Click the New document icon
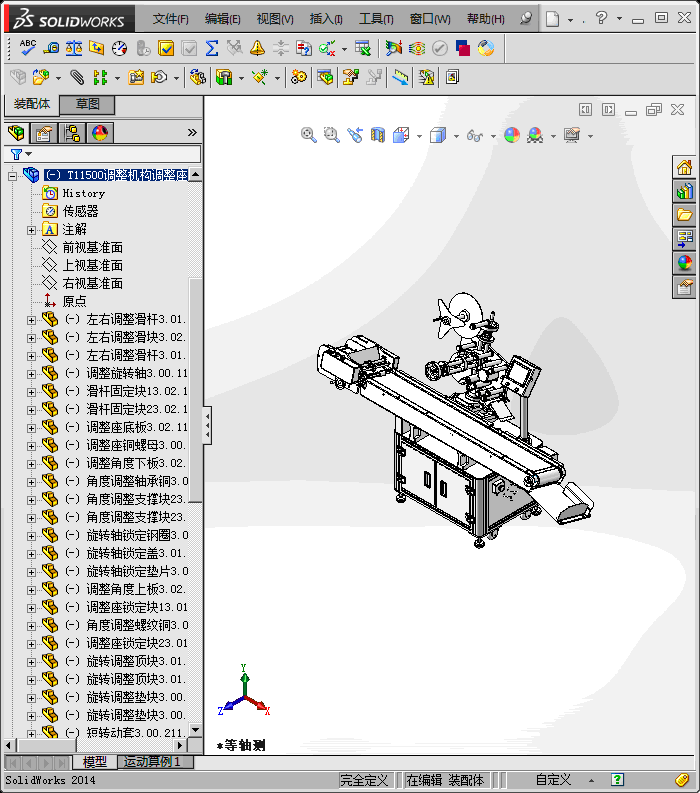This screenshot has width=700, height=793. coord(553,19)
